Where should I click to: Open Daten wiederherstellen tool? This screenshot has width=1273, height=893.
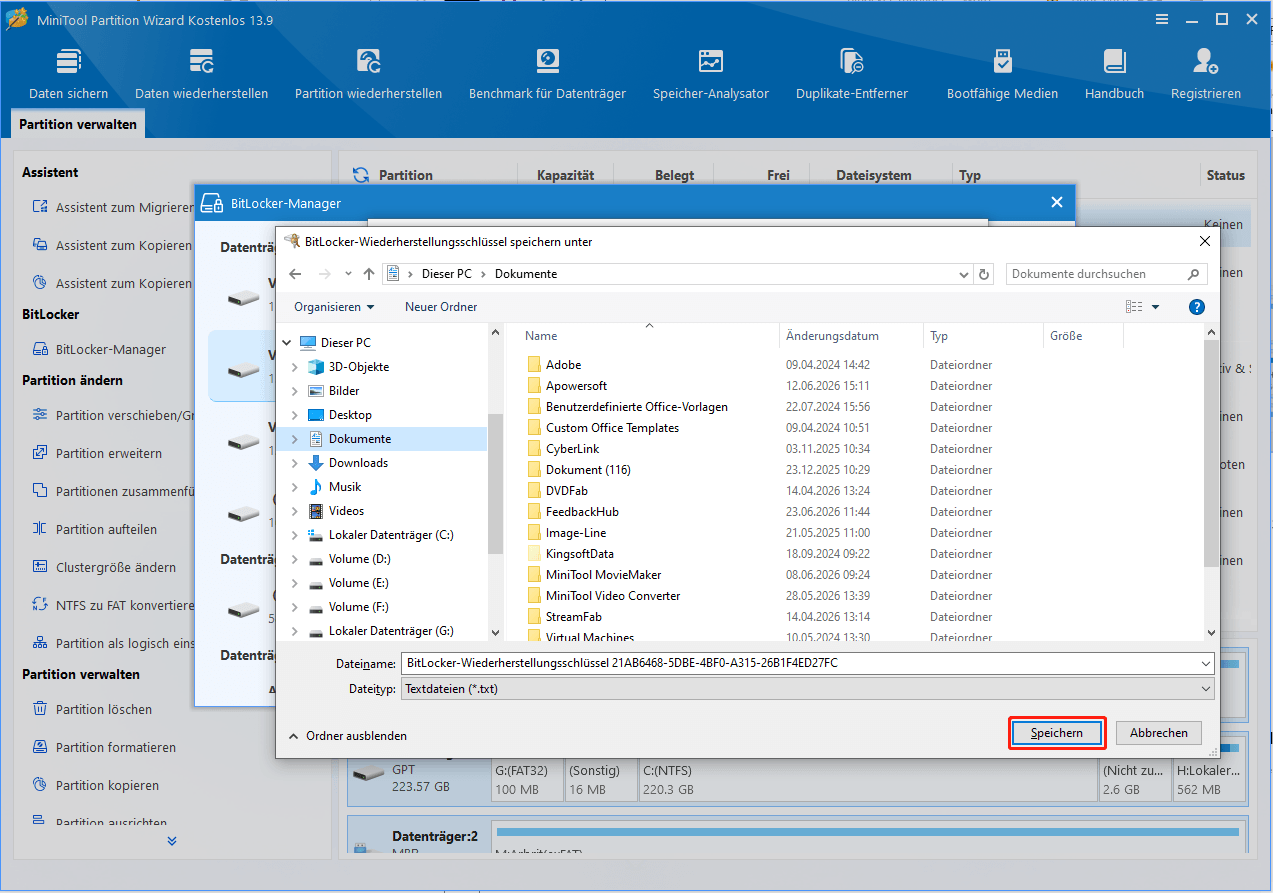pos(201,74)
